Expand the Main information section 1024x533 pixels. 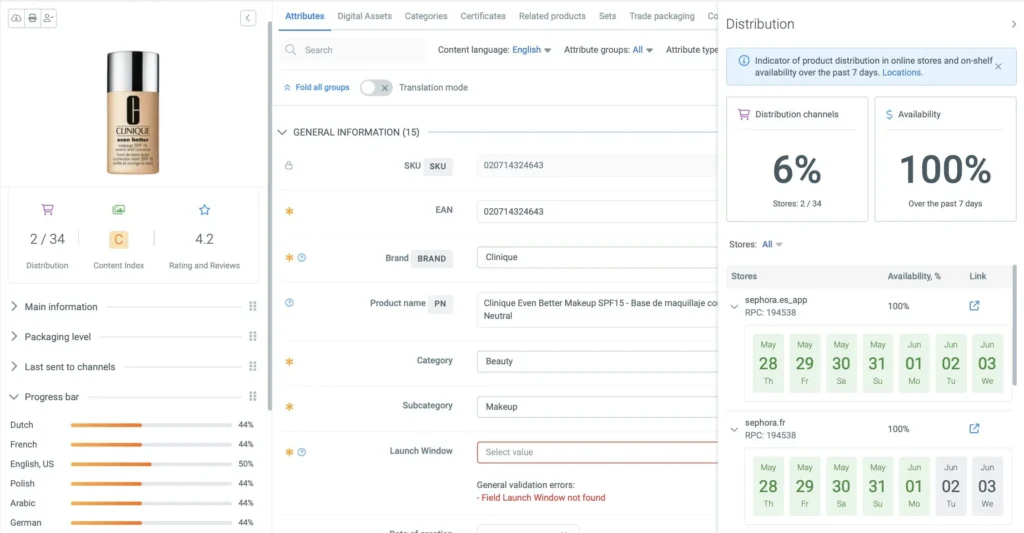[14, 306]
